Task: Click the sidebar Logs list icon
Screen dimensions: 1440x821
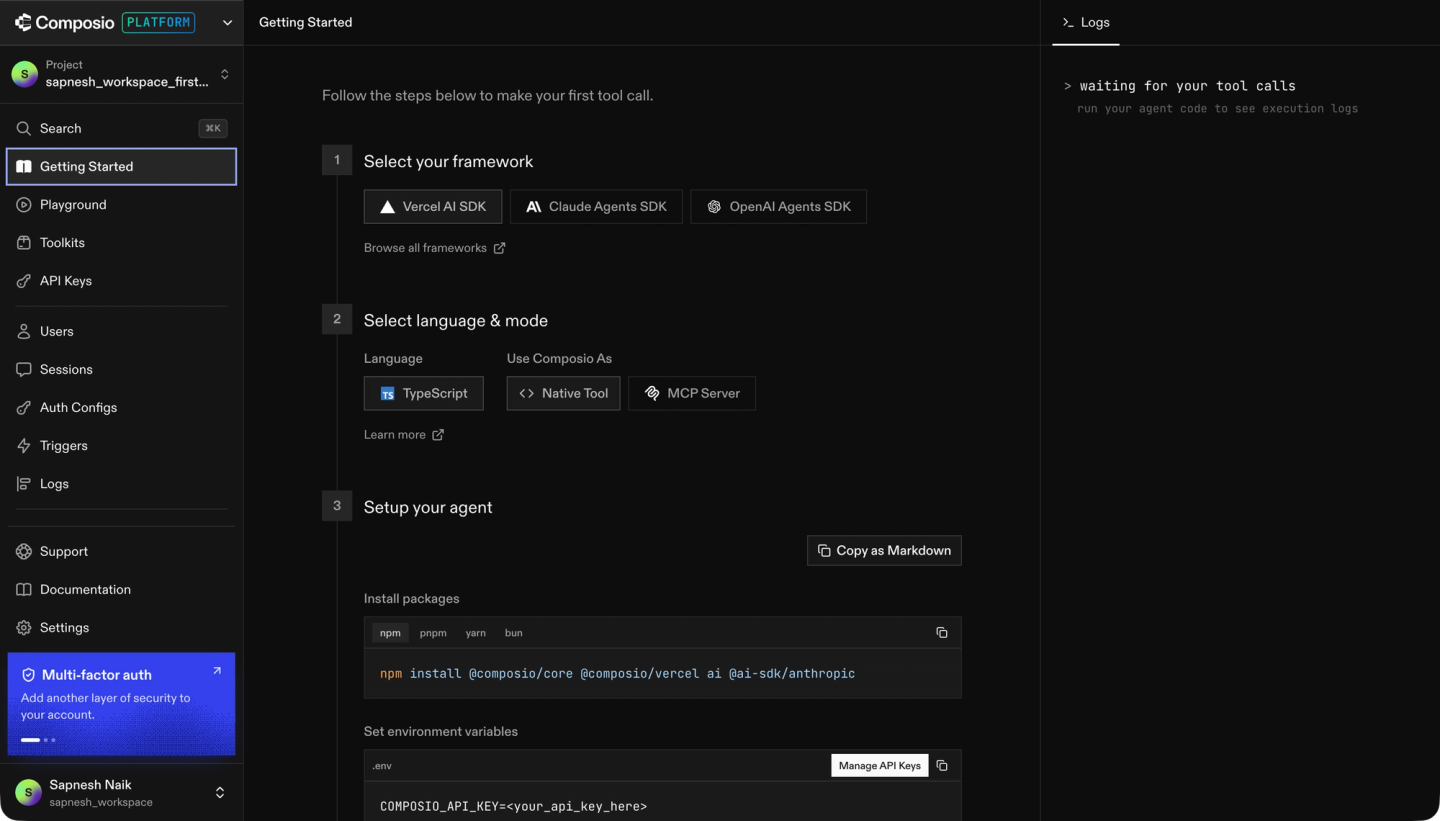Action: (x=24, y=483)
